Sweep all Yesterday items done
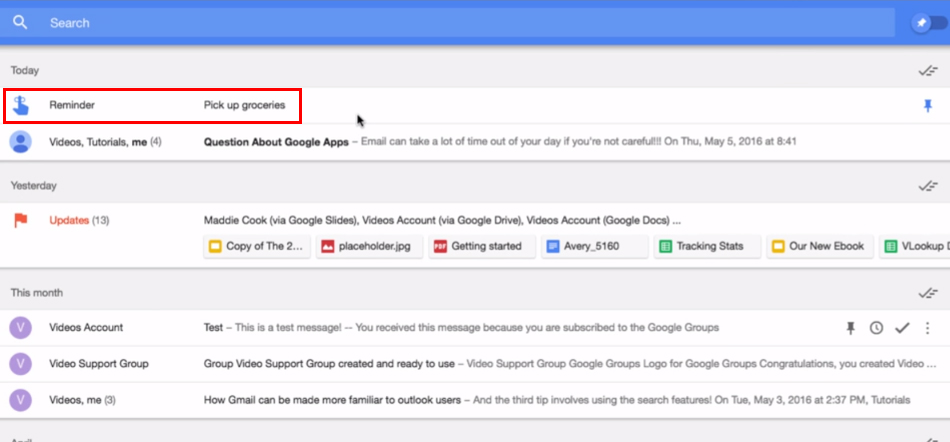 click(x=928, y=186)
